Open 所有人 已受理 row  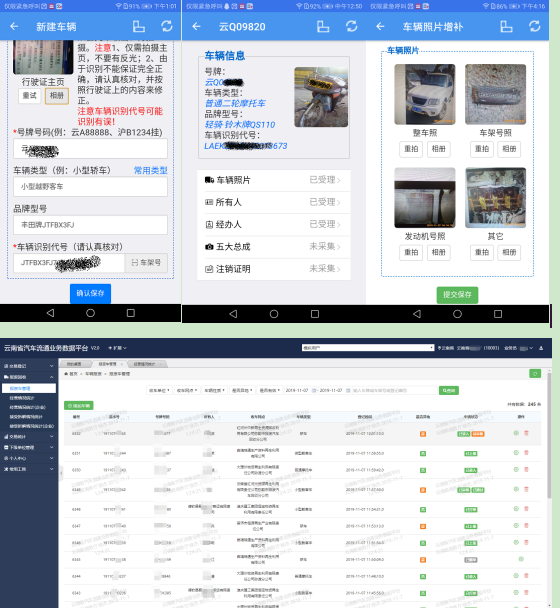(274, 202)
